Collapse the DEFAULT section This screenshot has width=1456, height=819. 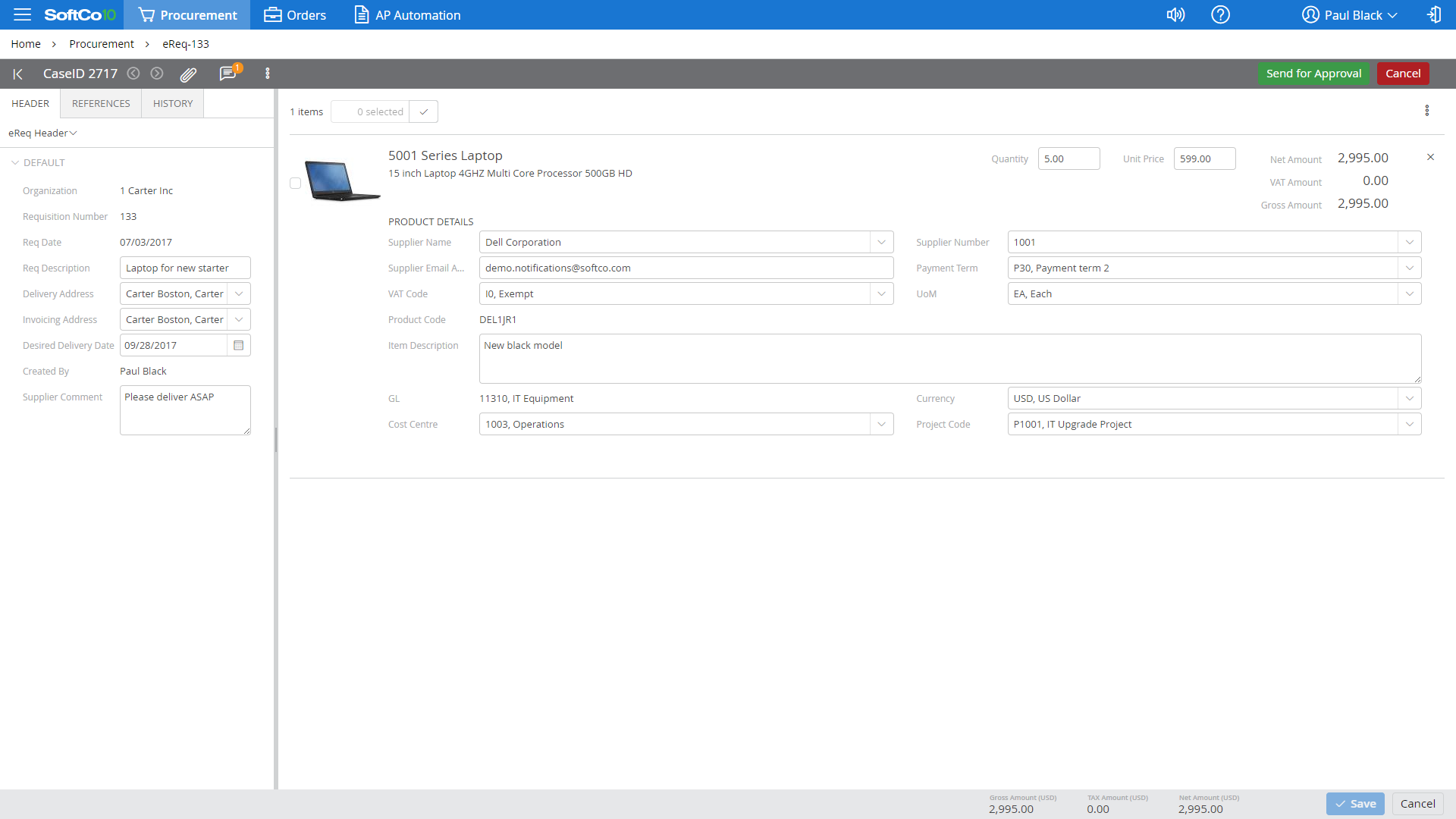15,163
